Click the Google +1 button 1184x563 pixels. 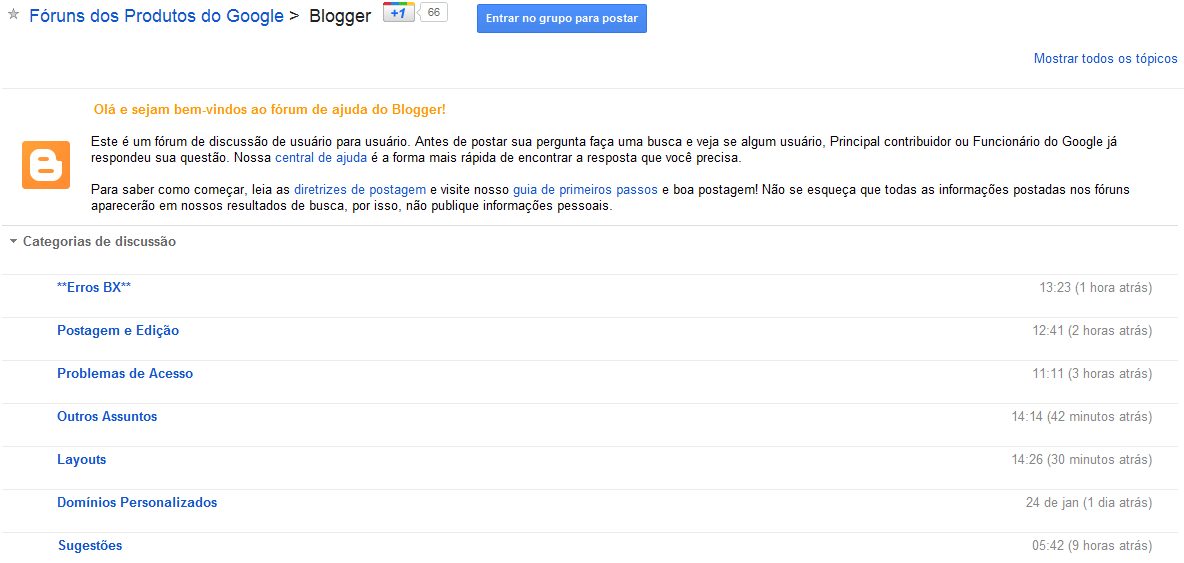(399, 12)
